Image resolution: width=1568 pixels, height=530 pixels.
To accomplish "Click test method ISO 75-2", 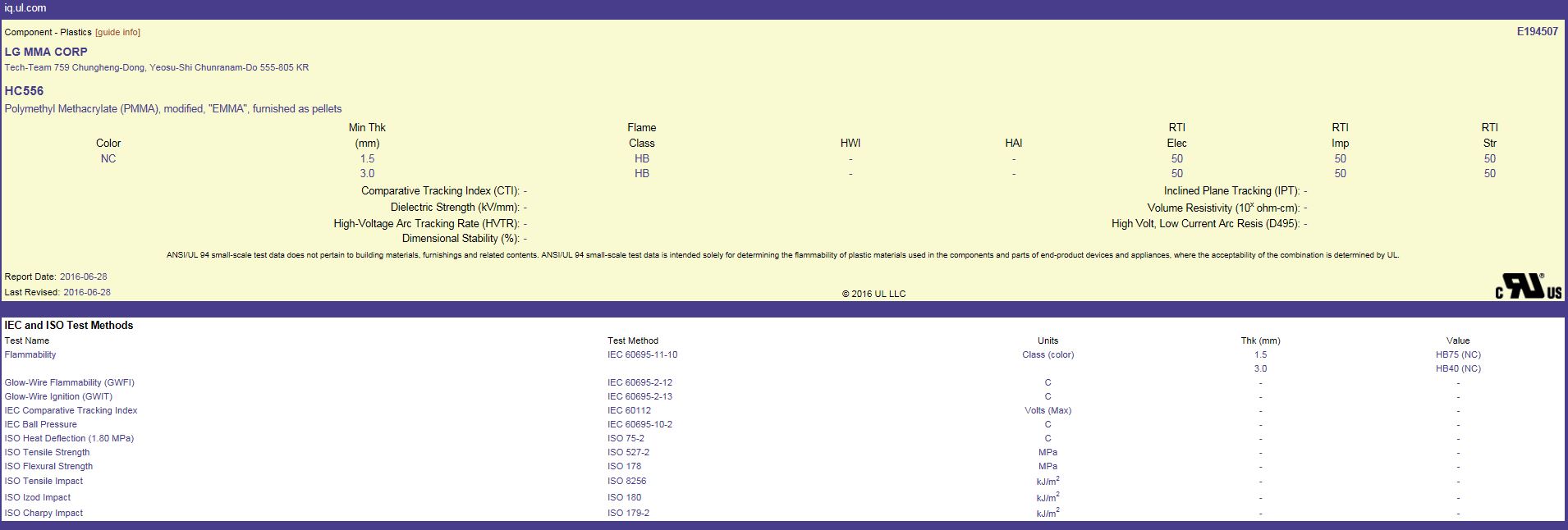I will [626, 438].
